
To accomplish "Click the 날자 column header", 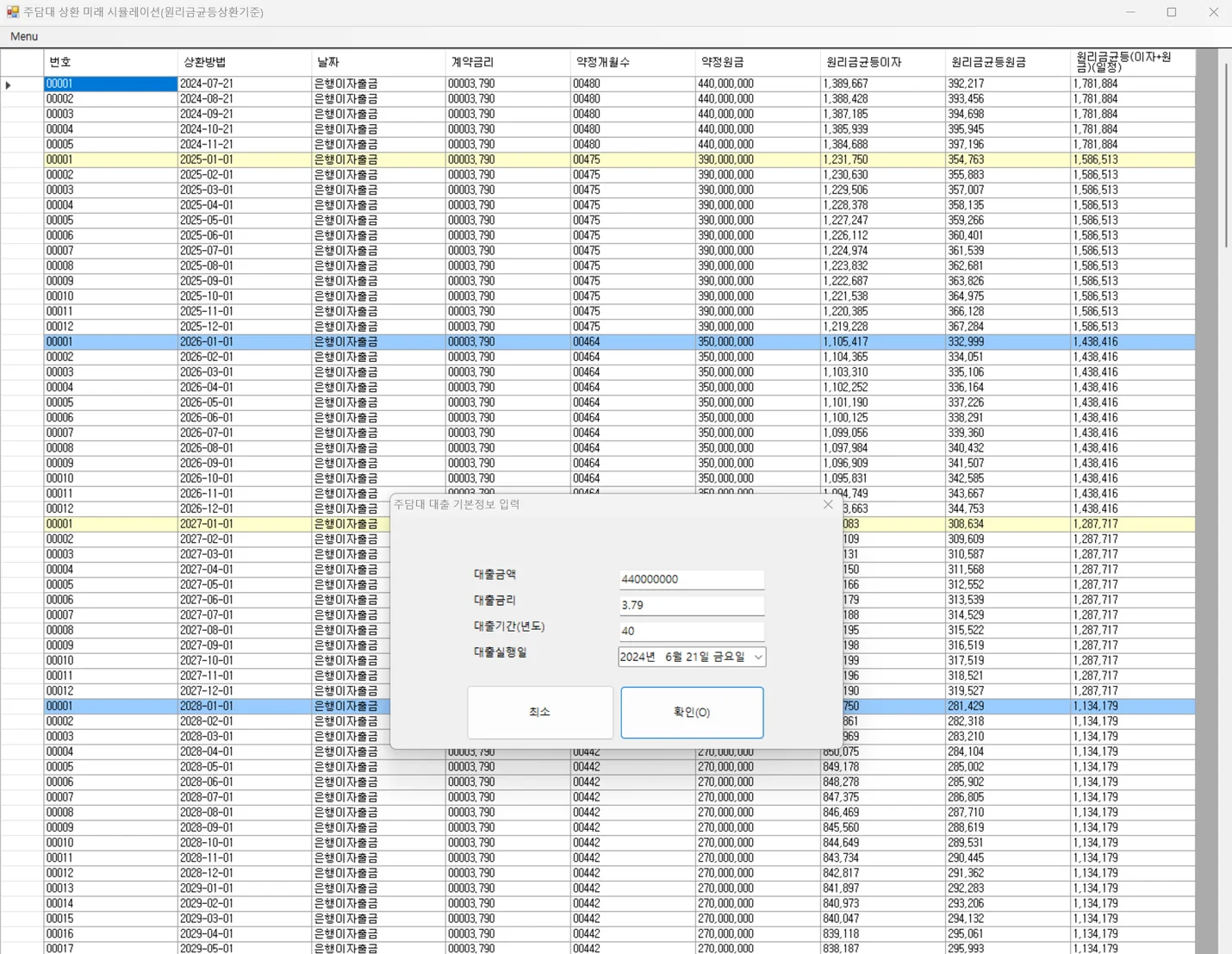I will click(x=378, y=62).
